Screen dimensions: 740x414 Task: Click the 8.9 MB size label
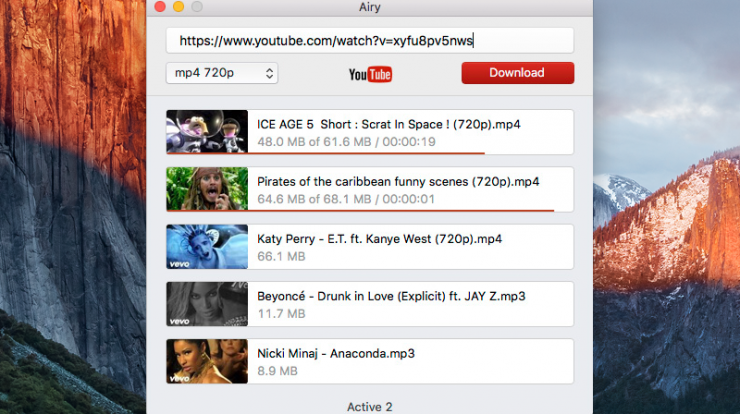point(278,371)
